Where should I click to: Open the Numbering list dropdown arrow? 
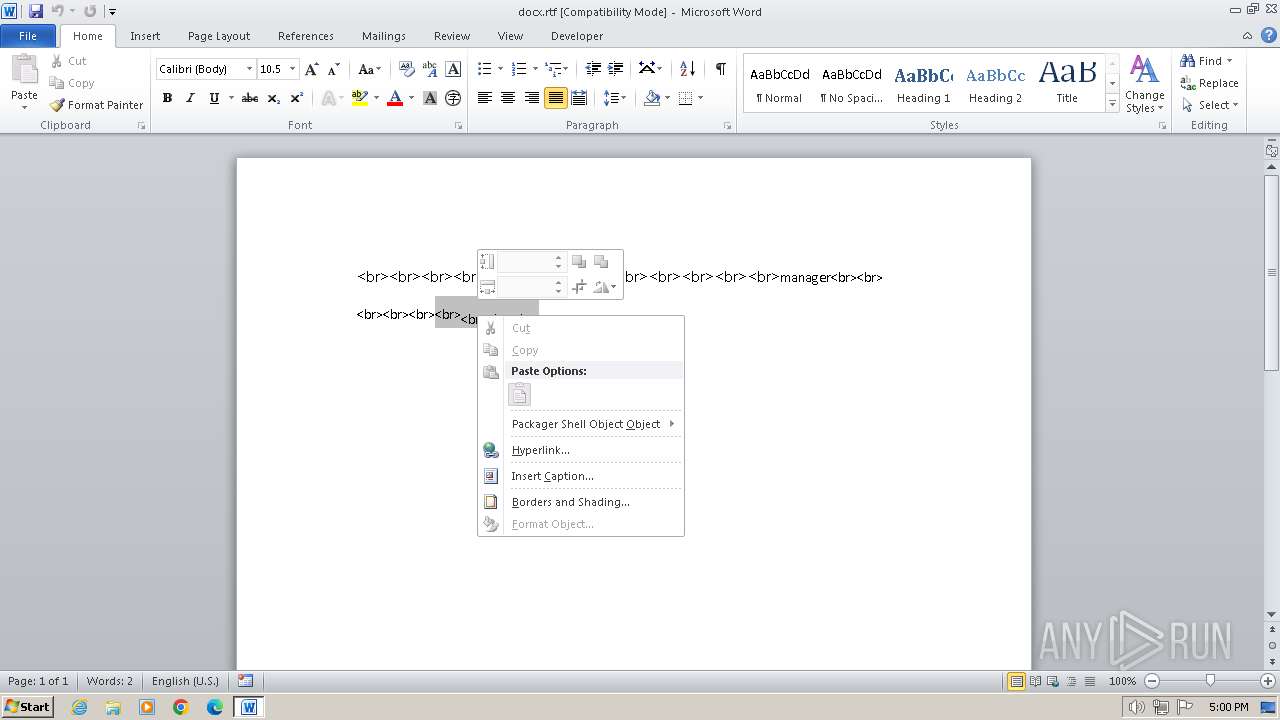pyautogui.click(x=535, y=69)
